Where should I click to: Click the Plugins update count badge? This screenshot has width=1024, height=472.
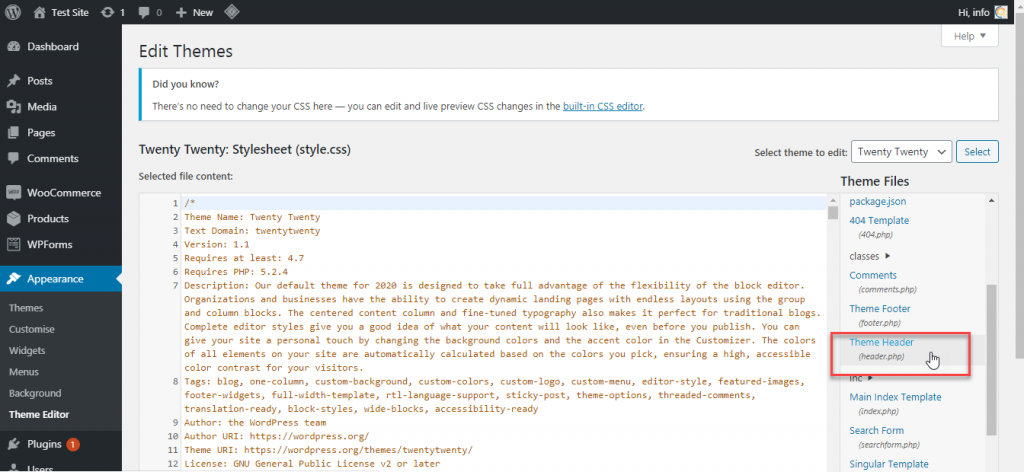(72, 444)
